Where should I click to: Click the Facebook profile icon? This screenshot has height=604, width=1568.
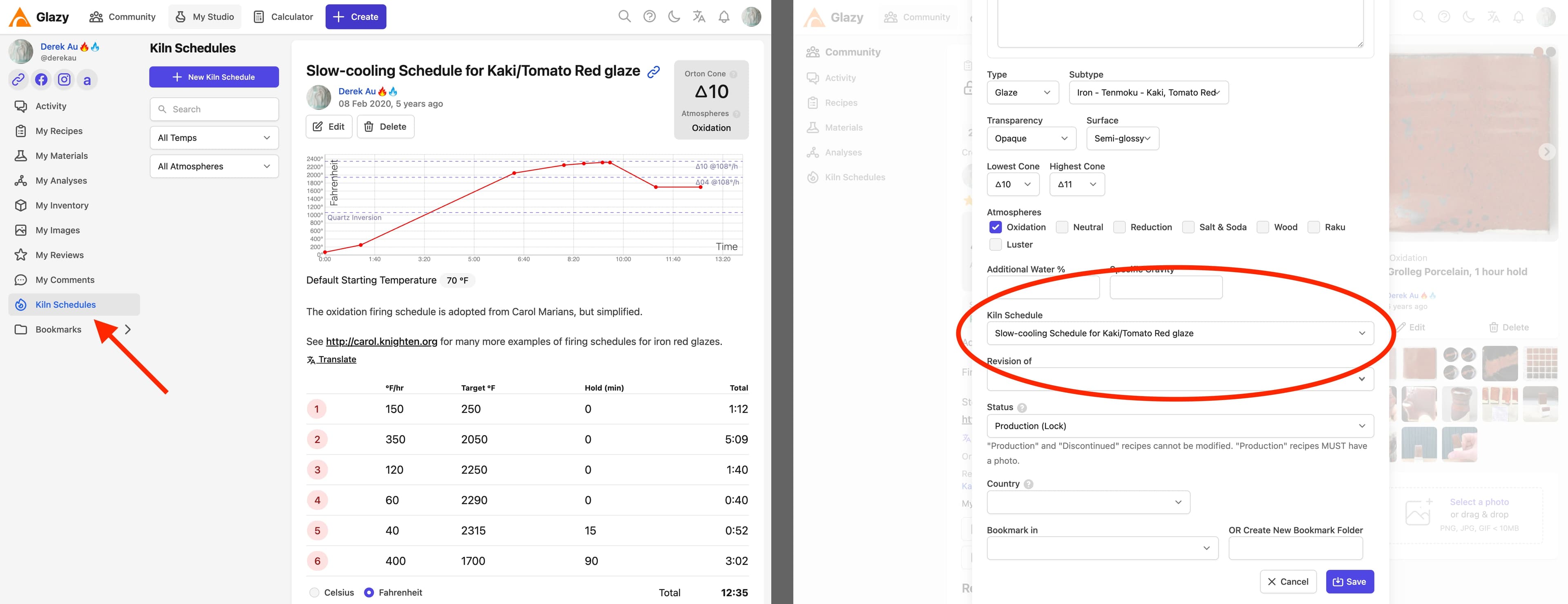41,80
